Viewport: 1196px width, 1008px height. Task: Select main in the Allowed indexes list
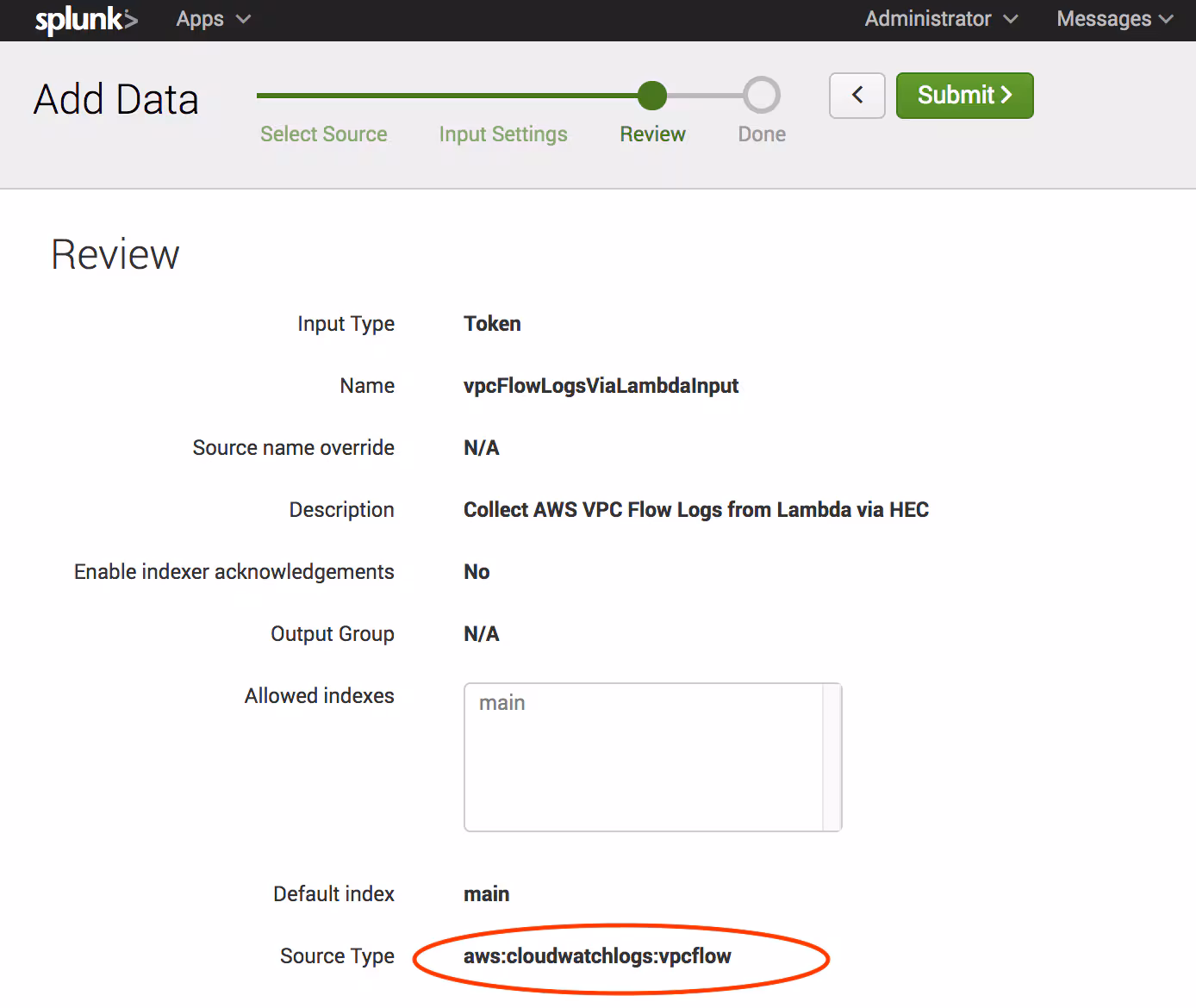pos(502,702)
